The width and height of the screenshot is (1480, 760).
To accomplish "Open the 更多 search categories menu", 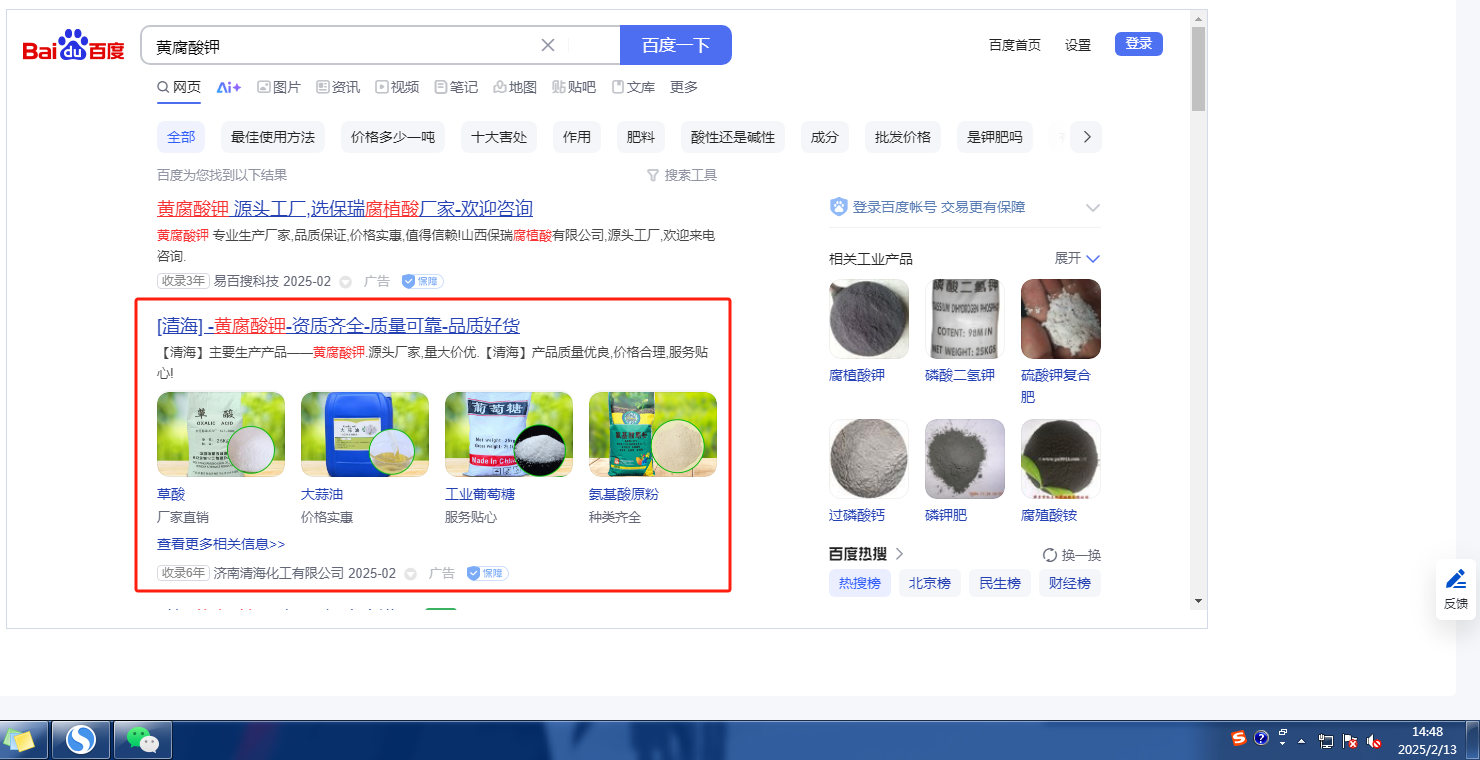I will click(x=684, y=87).
